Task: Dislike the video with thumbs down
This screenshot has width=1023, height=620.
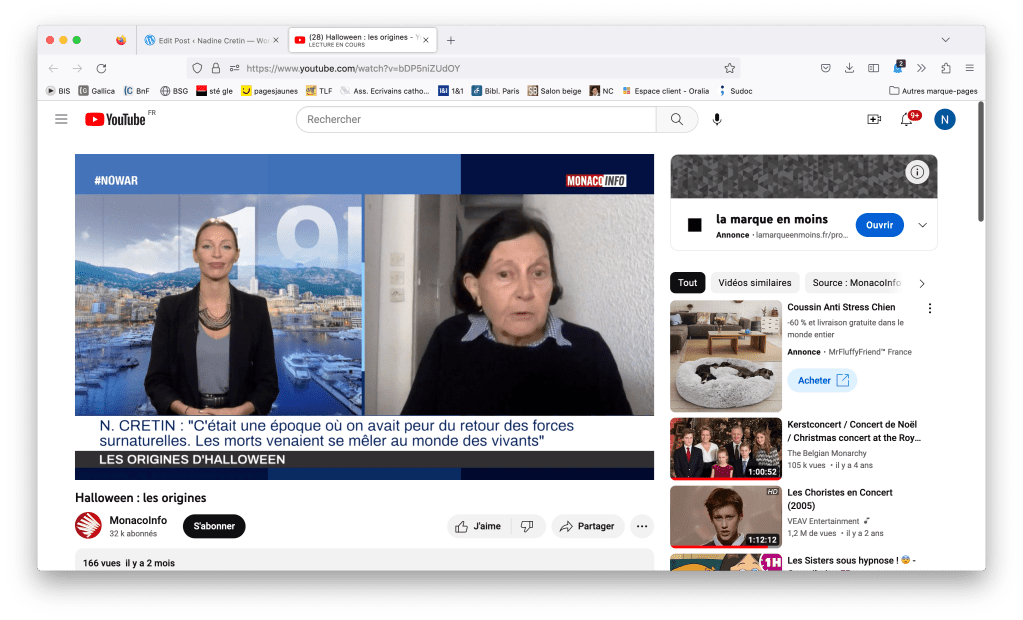Action: (527, 526)
